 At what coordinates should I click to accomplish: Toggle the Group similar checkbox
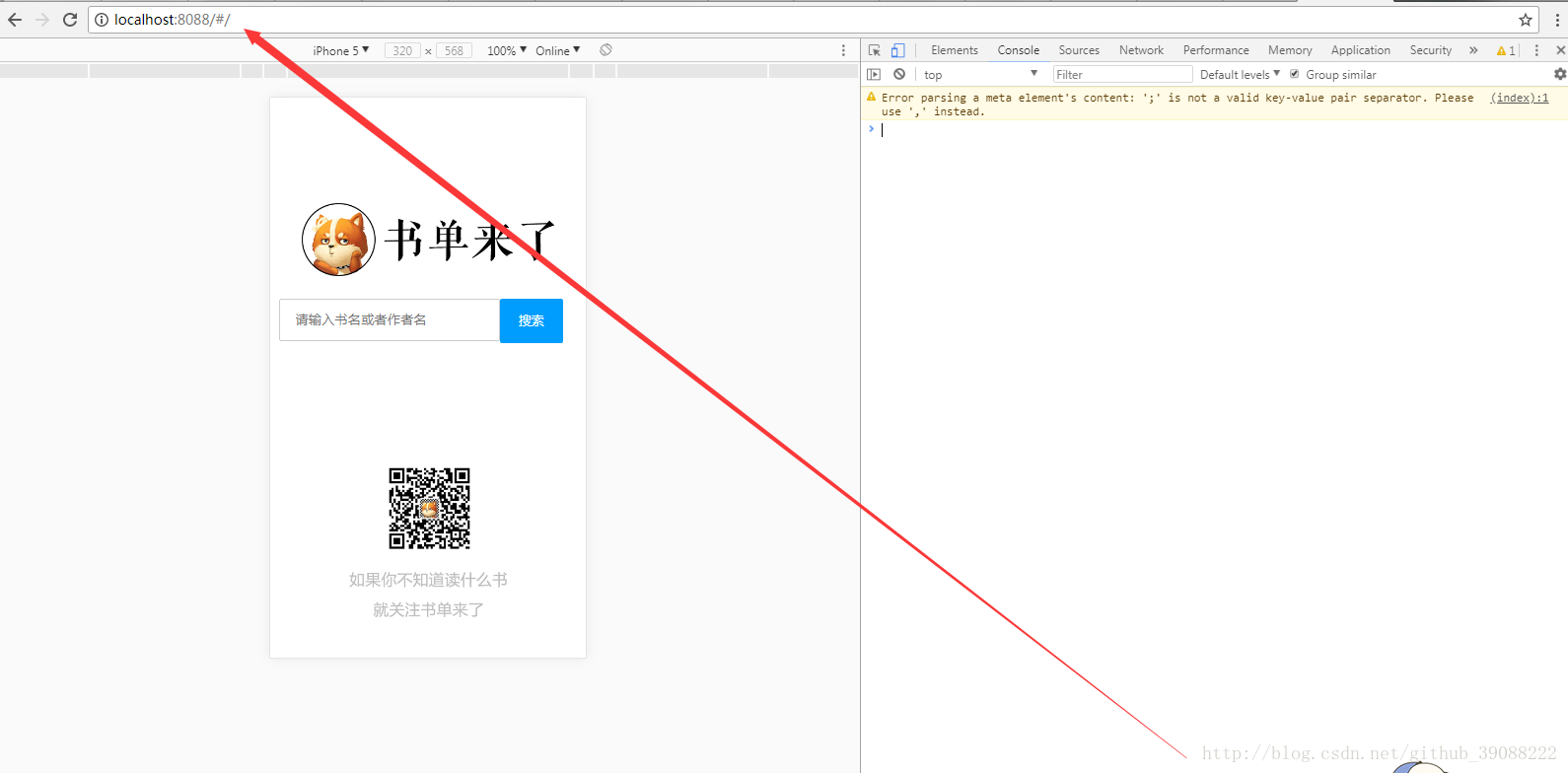(1295, 74)
